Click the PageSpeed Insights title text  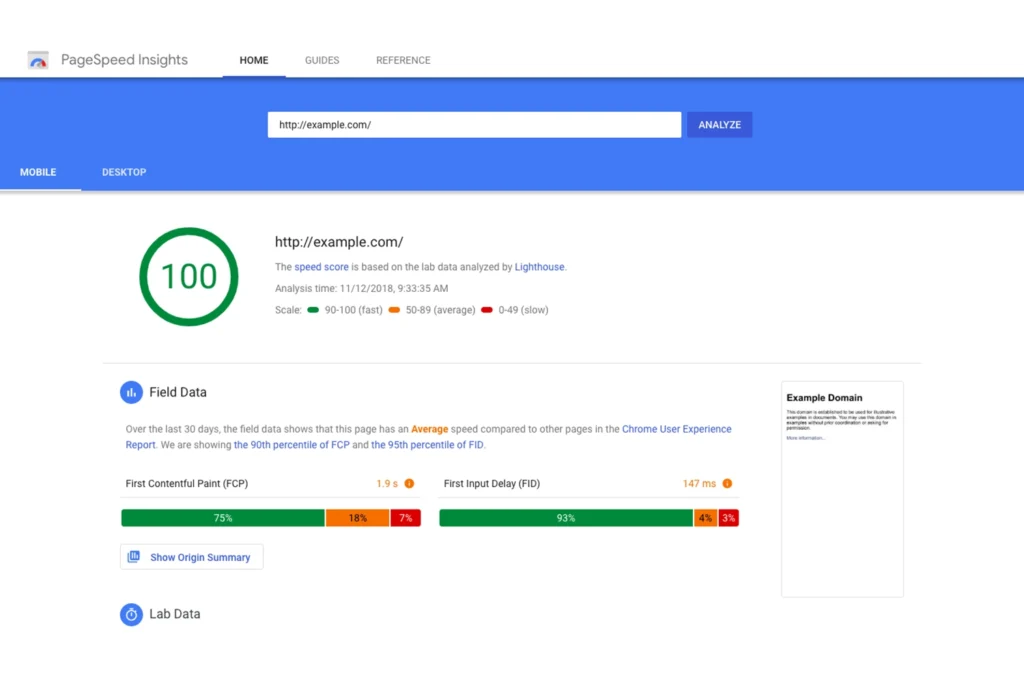pos(124,60)
